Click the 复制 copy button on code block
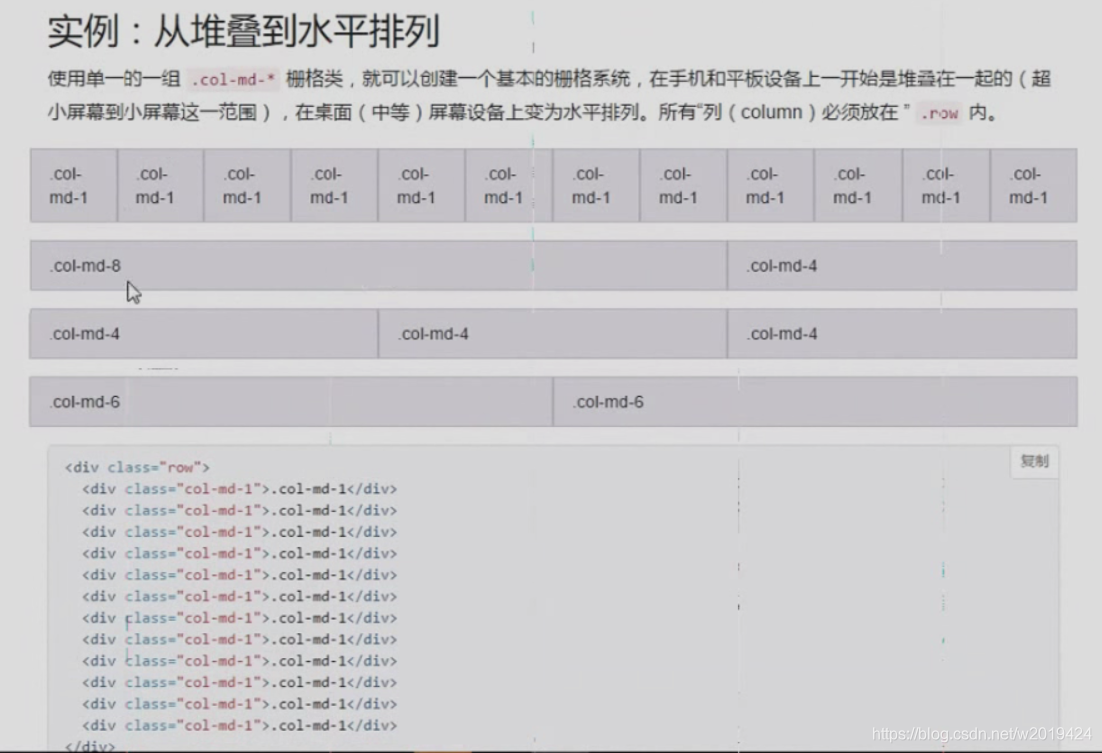 (x=1035, y=461)
